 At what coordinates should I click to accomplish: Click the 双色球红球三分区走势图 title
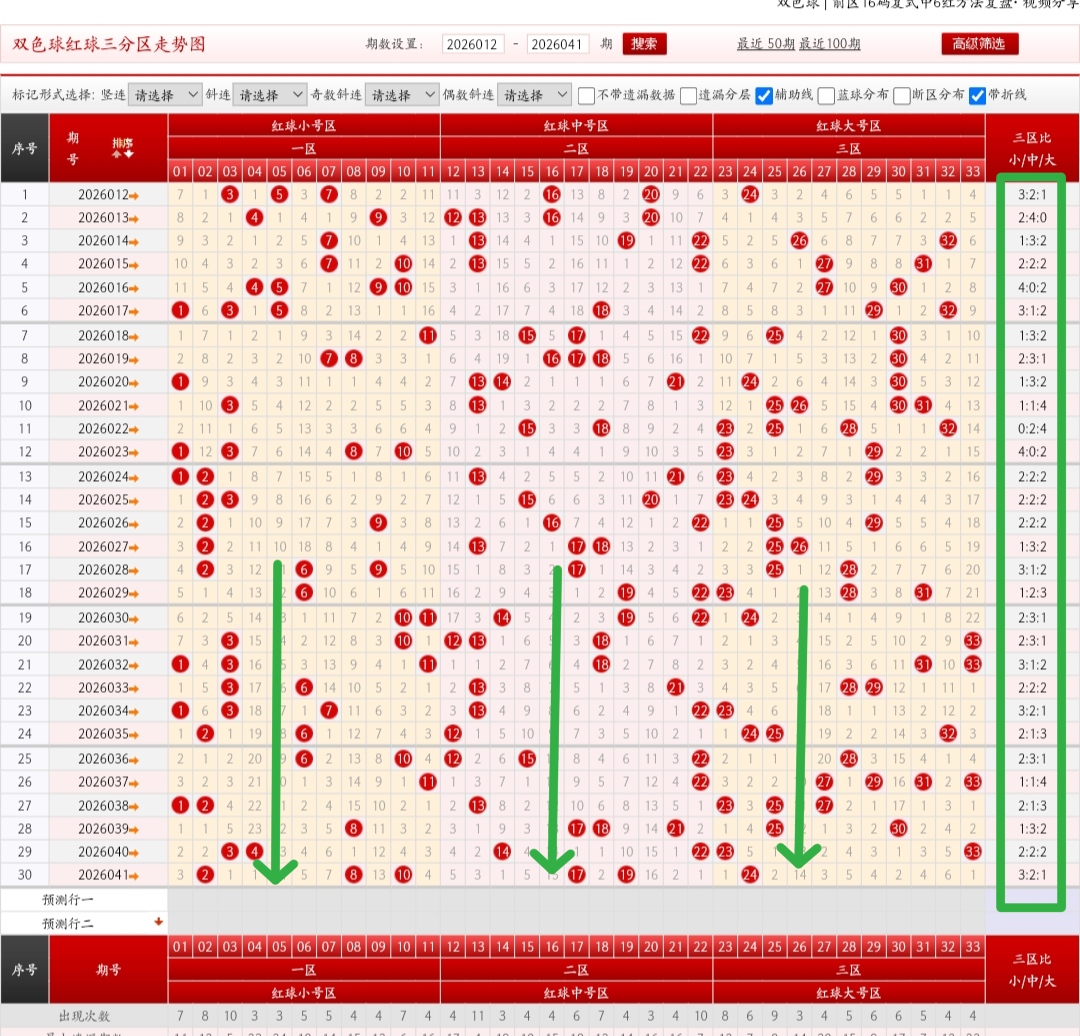109,44
